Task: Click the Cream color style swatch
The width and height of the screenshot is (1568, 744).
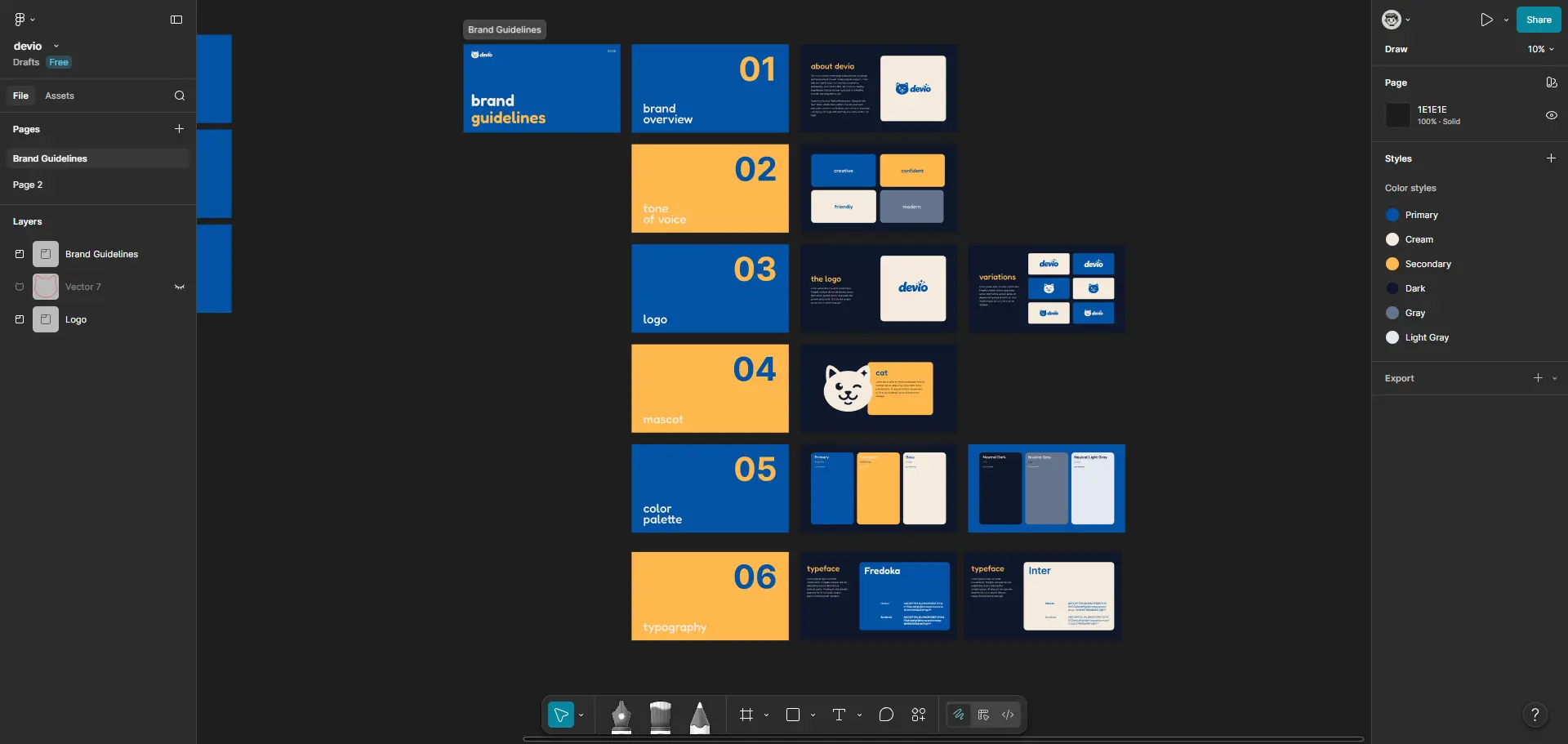Action: [1392, 239]
